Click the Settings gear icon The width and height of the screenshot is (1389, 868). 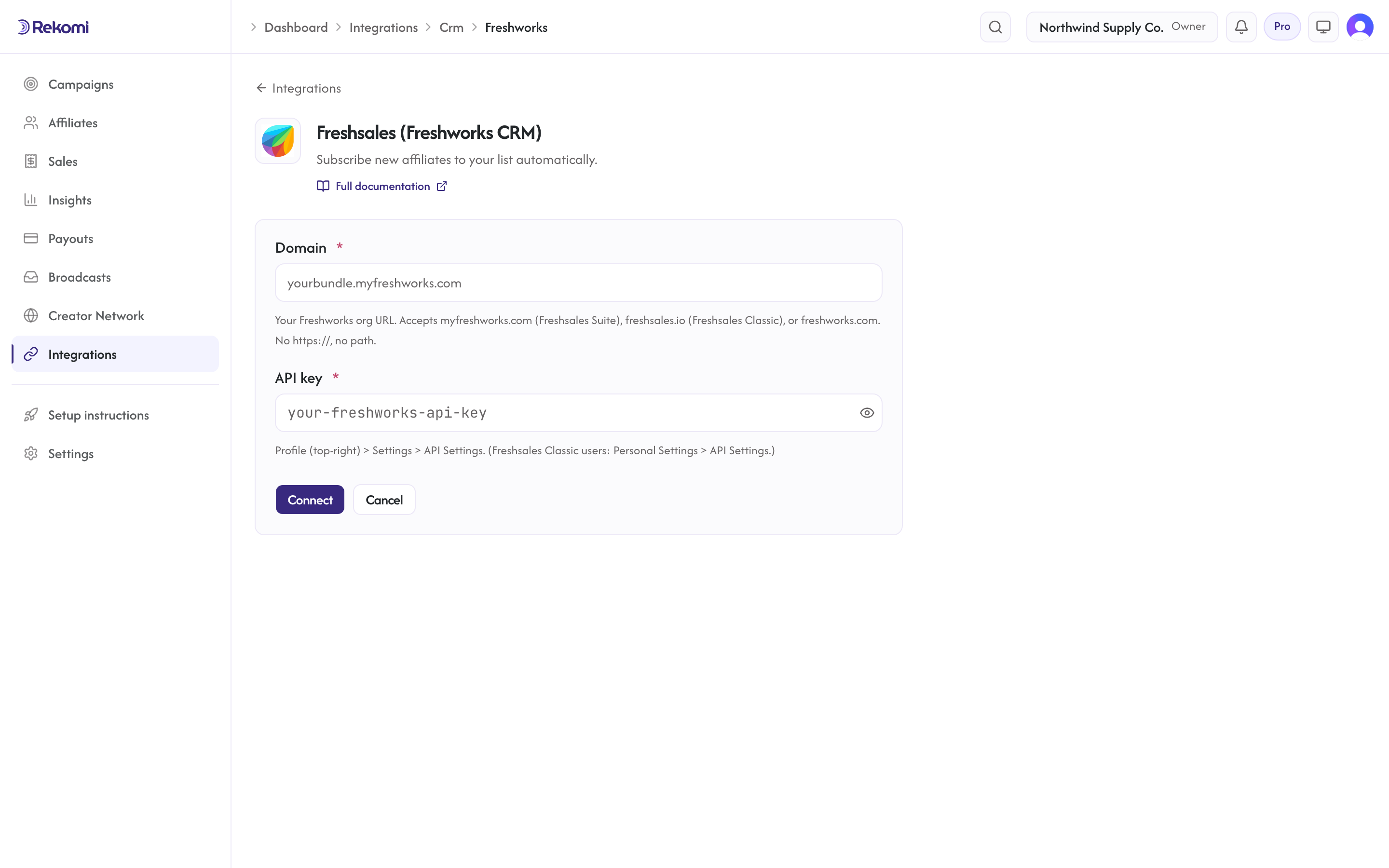[x=31, y=453]
